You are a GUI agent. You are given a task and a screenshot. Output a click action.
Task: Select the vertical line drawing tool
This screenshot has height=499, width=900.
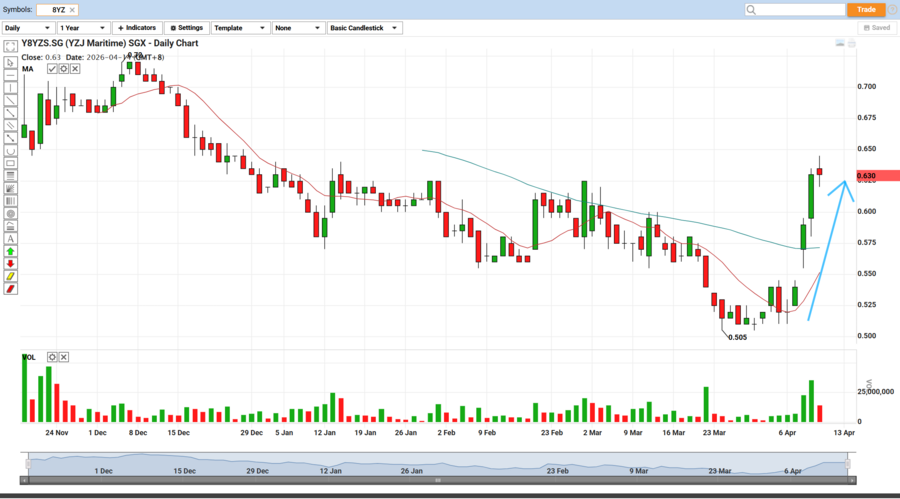point(10,88)
